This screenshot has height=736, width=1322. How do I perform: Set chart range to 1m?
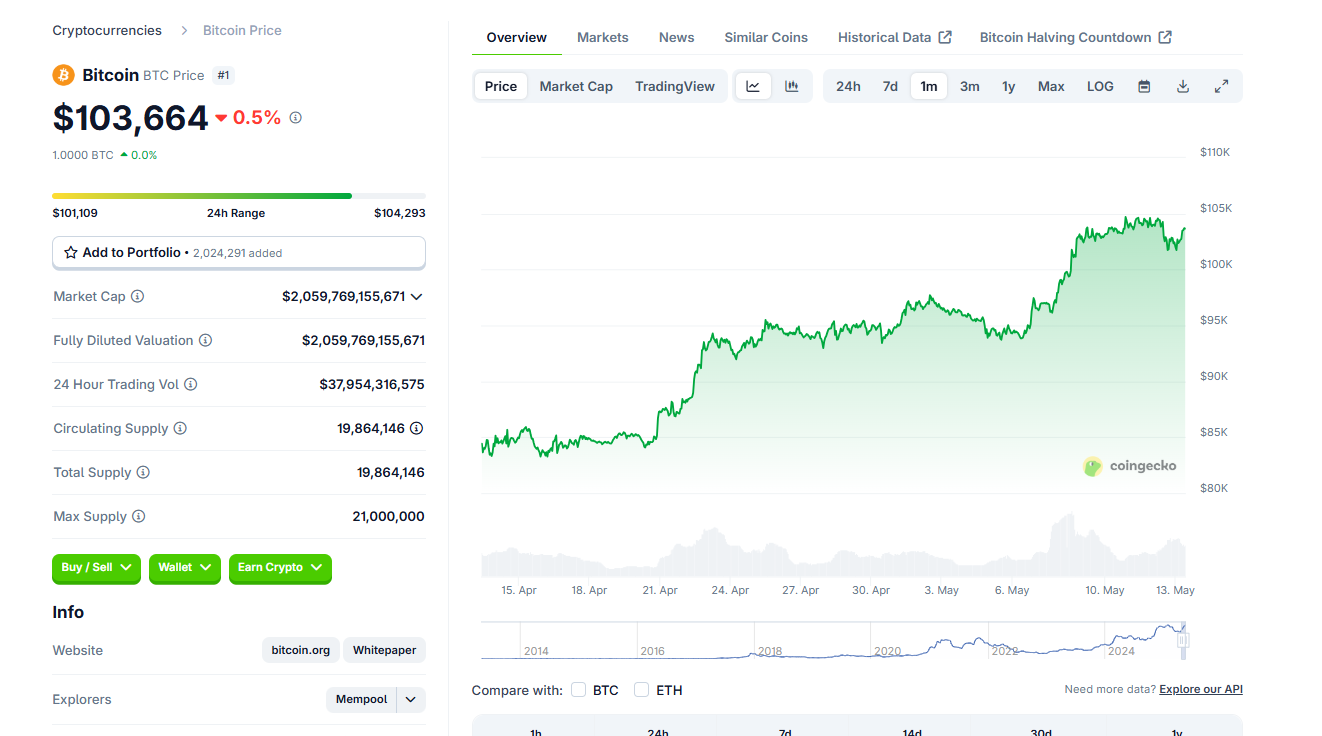click(929, 87)
